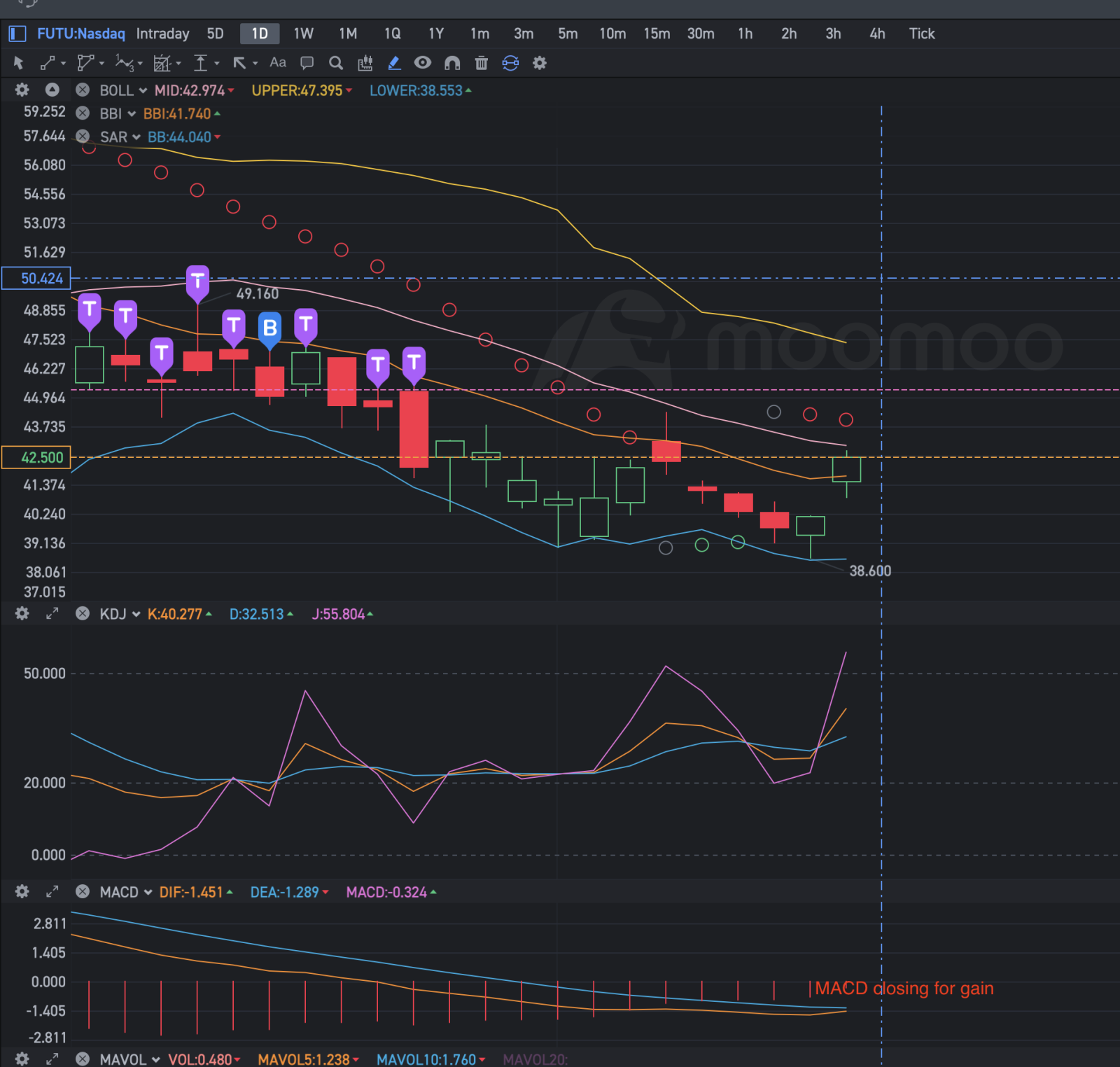The image size is (1120, 1067).
Task: Click the magnifier zoom tool
Action: coord(336,63)
